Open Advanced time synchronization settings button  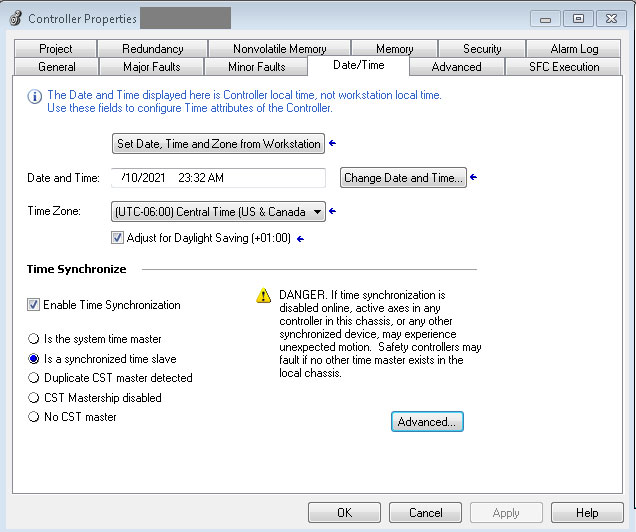(x=427, y=422)
